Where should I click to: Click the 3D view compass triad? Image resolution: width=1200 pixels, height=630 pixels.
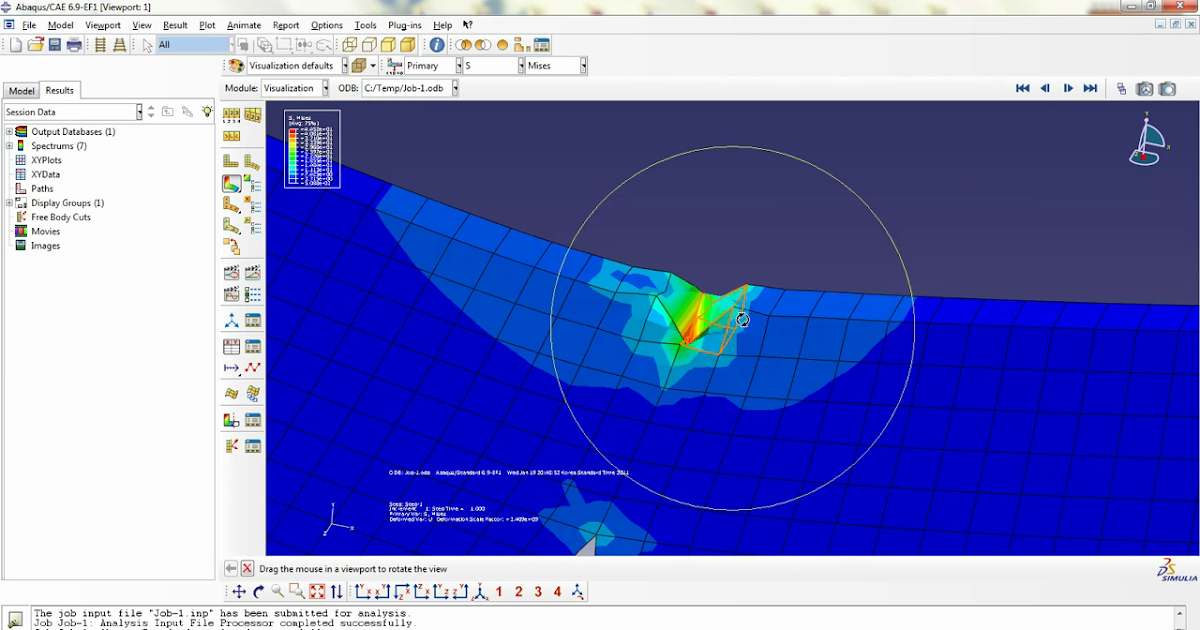click(1149, 139)
